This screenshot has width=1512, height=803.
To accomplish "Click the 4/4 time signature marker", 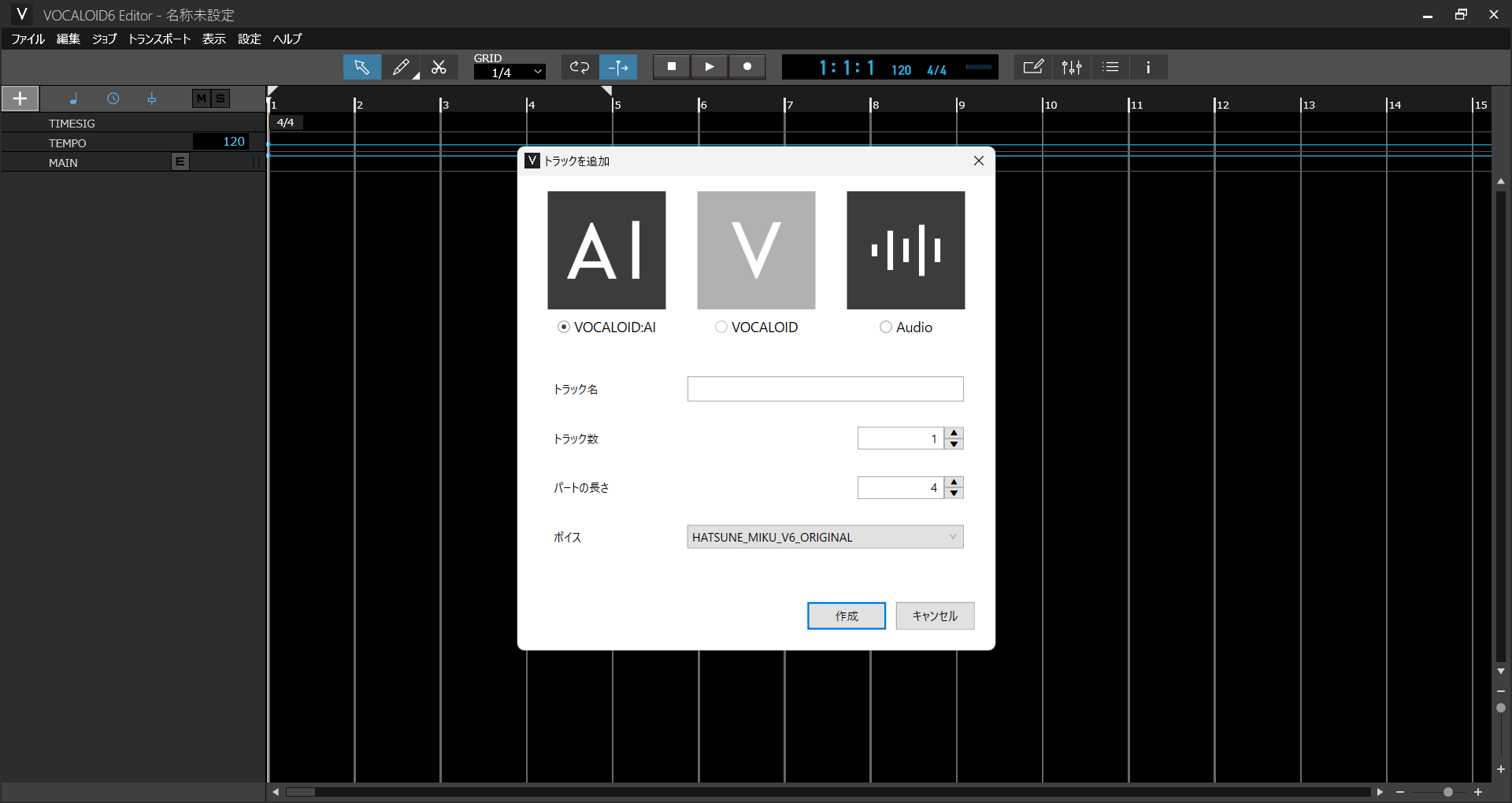I will click(x=286, y=122).
